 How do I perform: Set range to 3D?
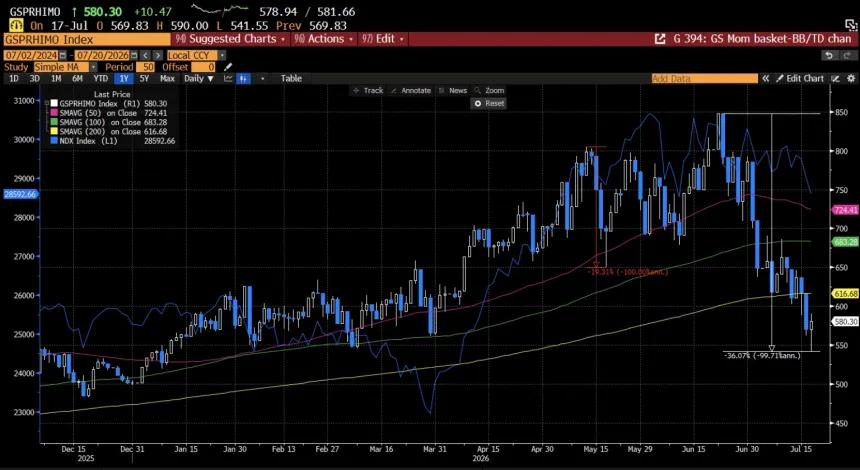point(35,78)
